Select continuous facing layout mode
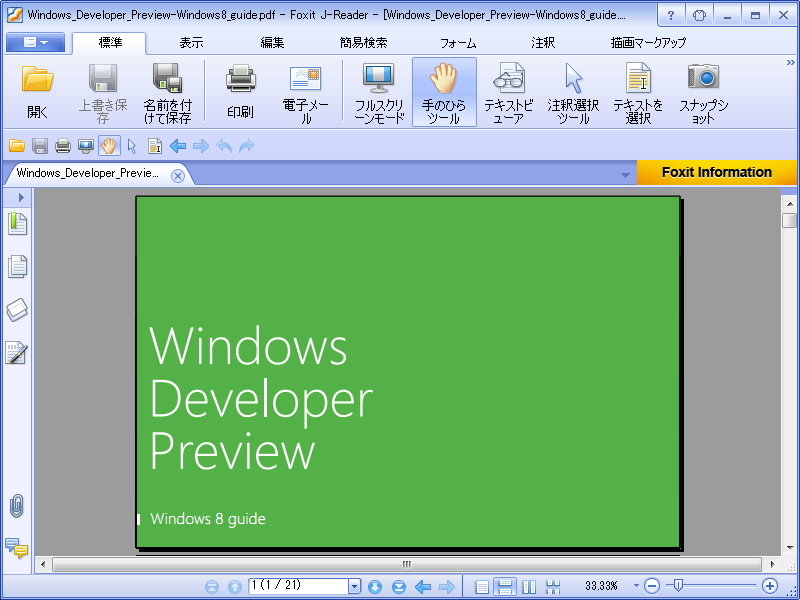Viewport: 800px width, 600px height. [x=553, y=587]
